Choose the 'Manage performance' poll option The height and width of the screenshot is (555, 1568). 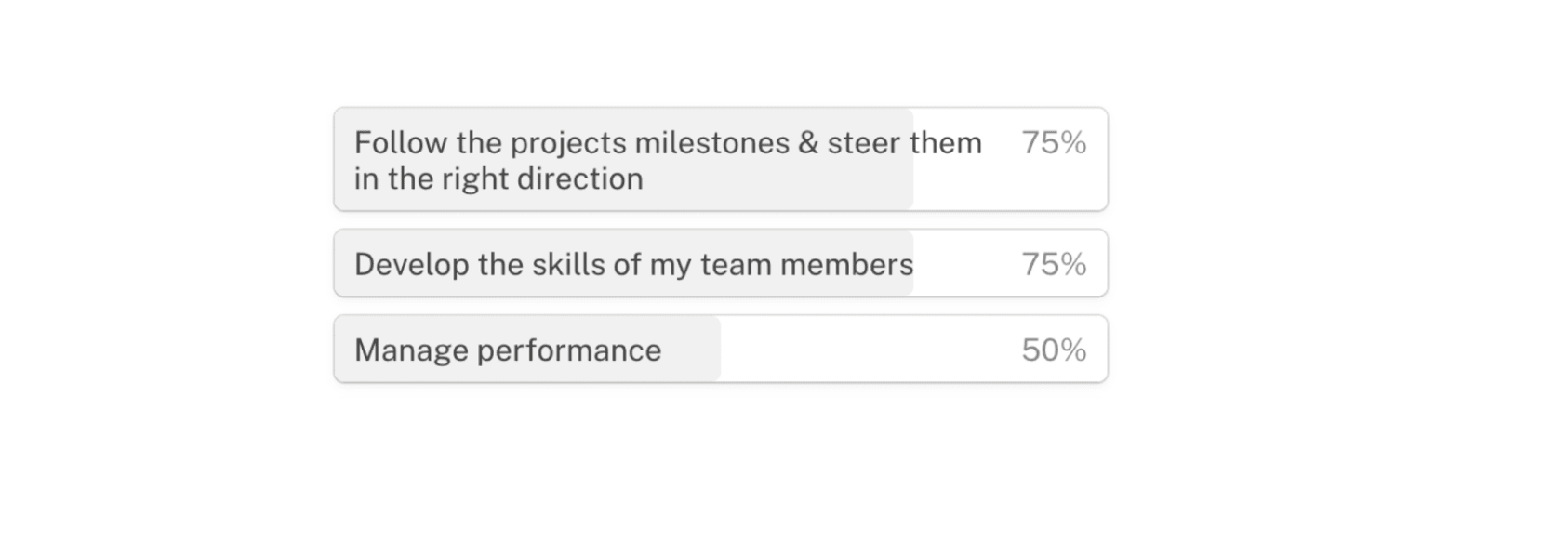tap(721, 349)
